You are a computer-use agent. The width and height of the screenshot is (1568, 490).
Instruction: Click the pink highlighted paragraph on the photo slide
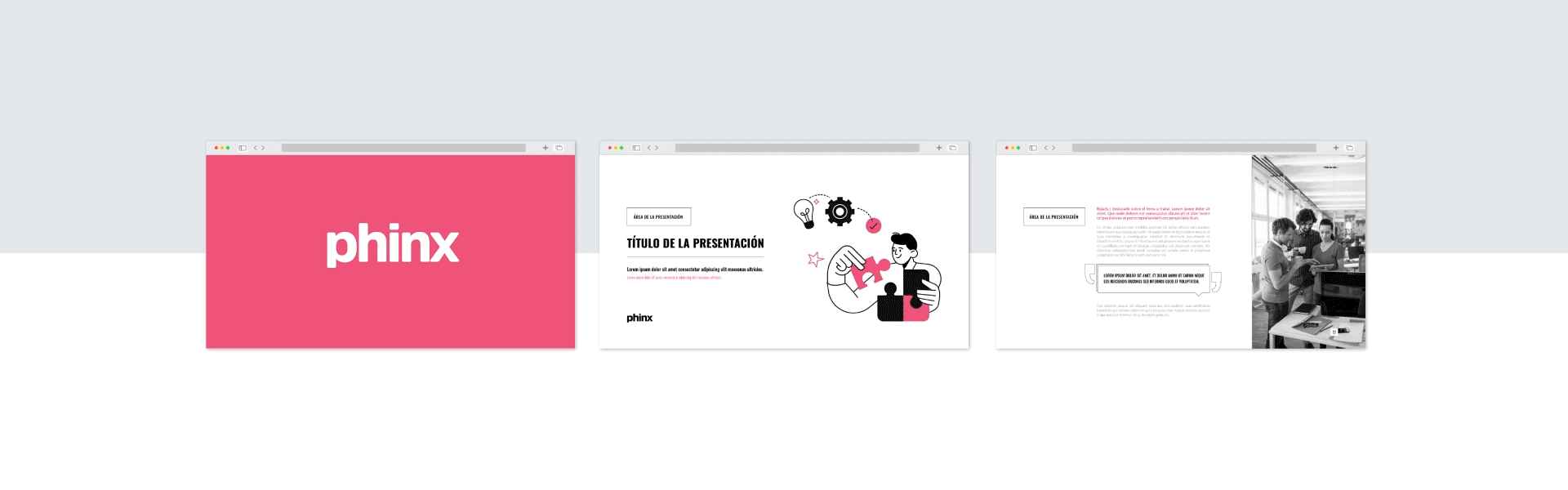coord(1153,213)
